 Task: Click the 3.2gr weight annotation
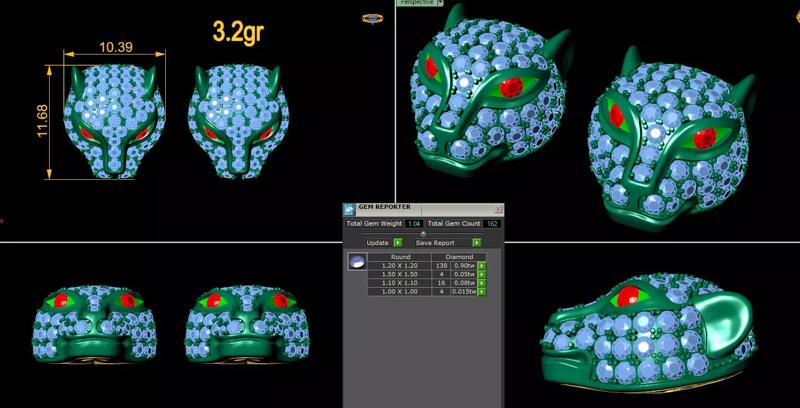[238, 32]
